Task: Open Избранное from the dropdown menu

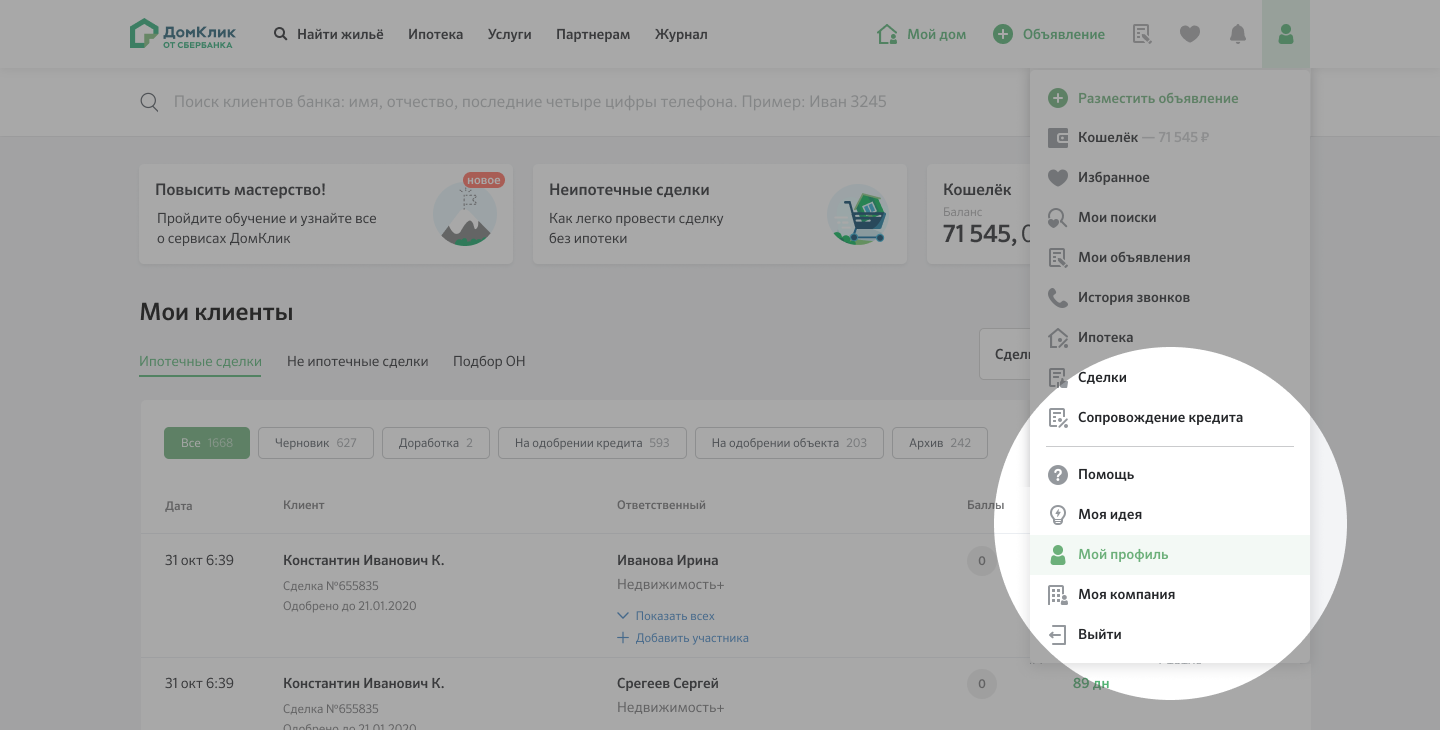Action: (x=1170, y=178)
